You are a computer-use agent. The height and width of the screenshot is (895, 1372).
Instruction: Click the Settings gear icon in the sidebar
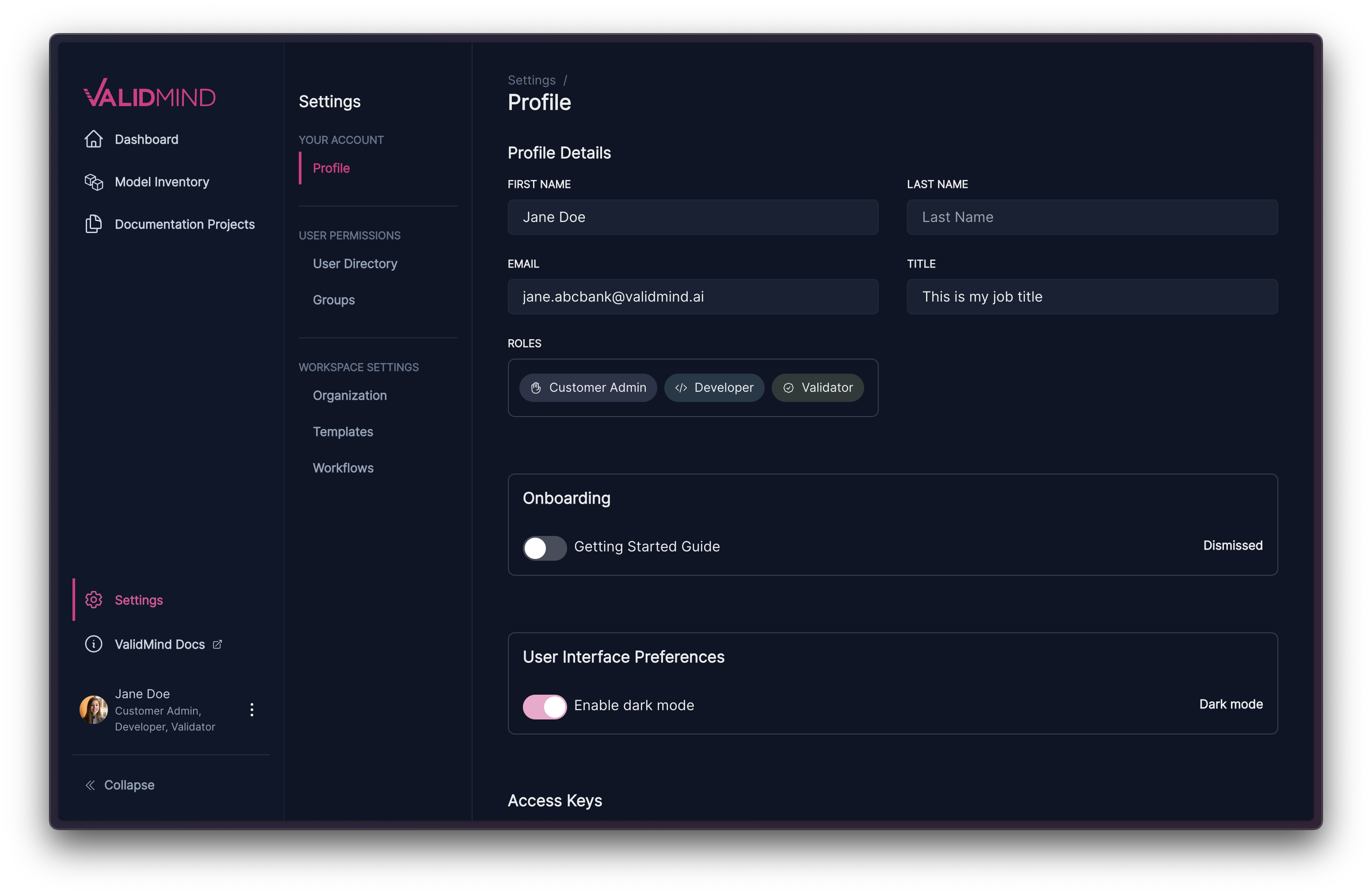(93, 600)
